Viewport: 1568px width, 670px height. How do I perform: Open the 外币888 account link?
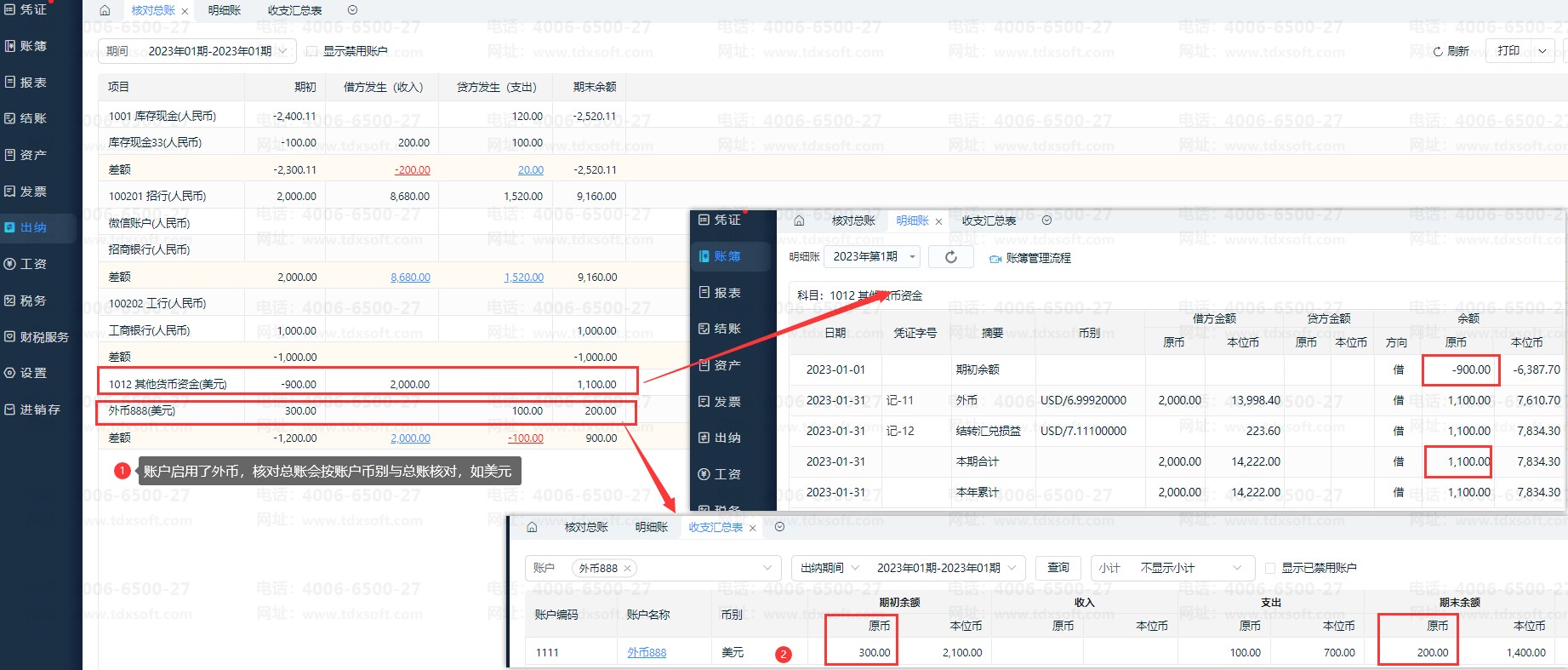647,653
